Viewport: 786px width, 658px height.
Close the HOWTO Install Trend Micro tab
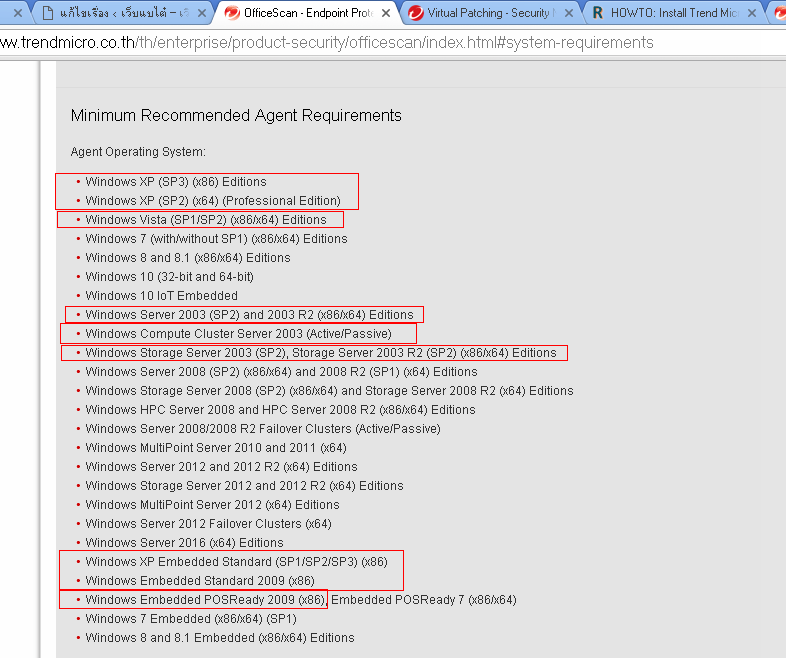pos(751,13)
